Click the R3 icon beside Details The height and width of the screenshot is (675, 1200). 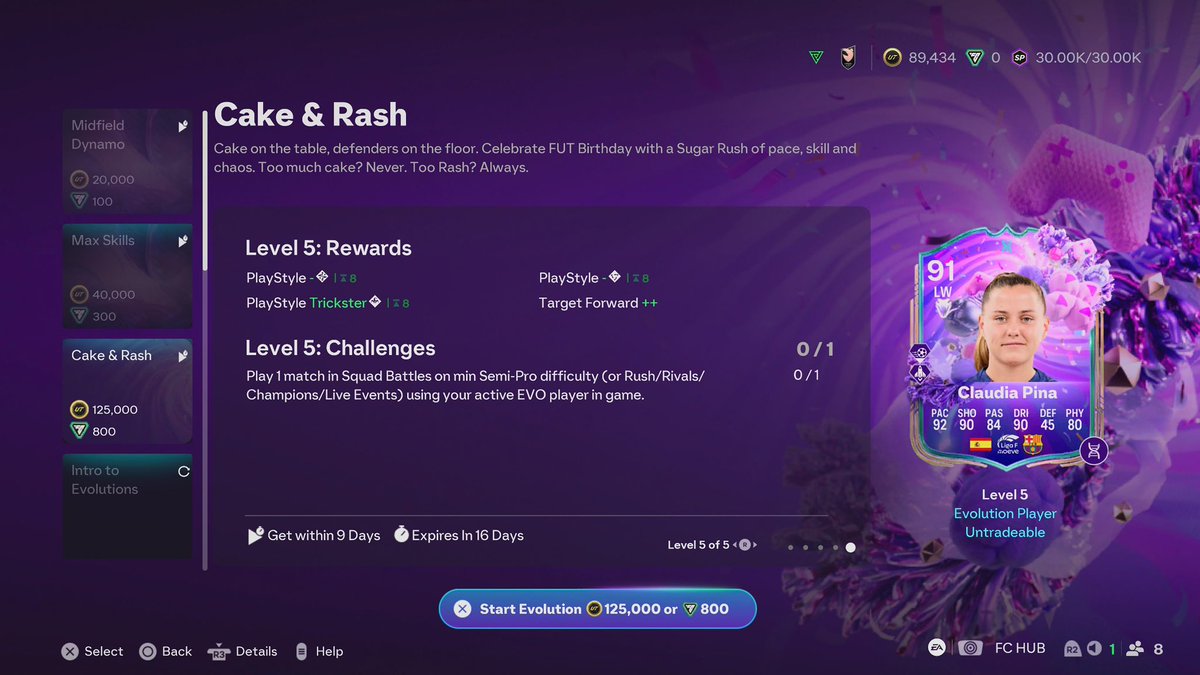(x=218, y=652)
